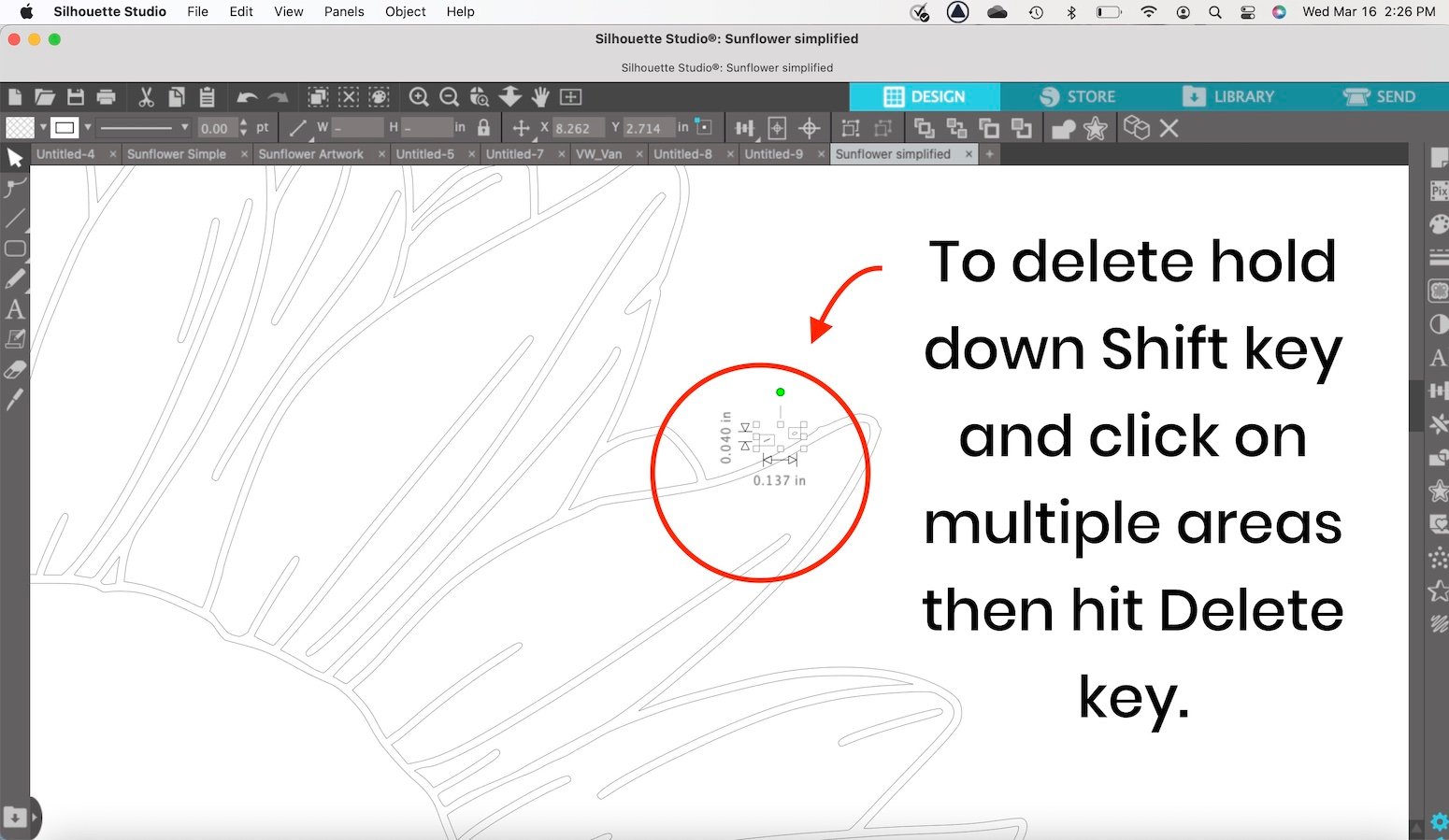Paste from clipboard icon
The height and width of the screenshot is (840, 1449).
click(x=208, y=96)
